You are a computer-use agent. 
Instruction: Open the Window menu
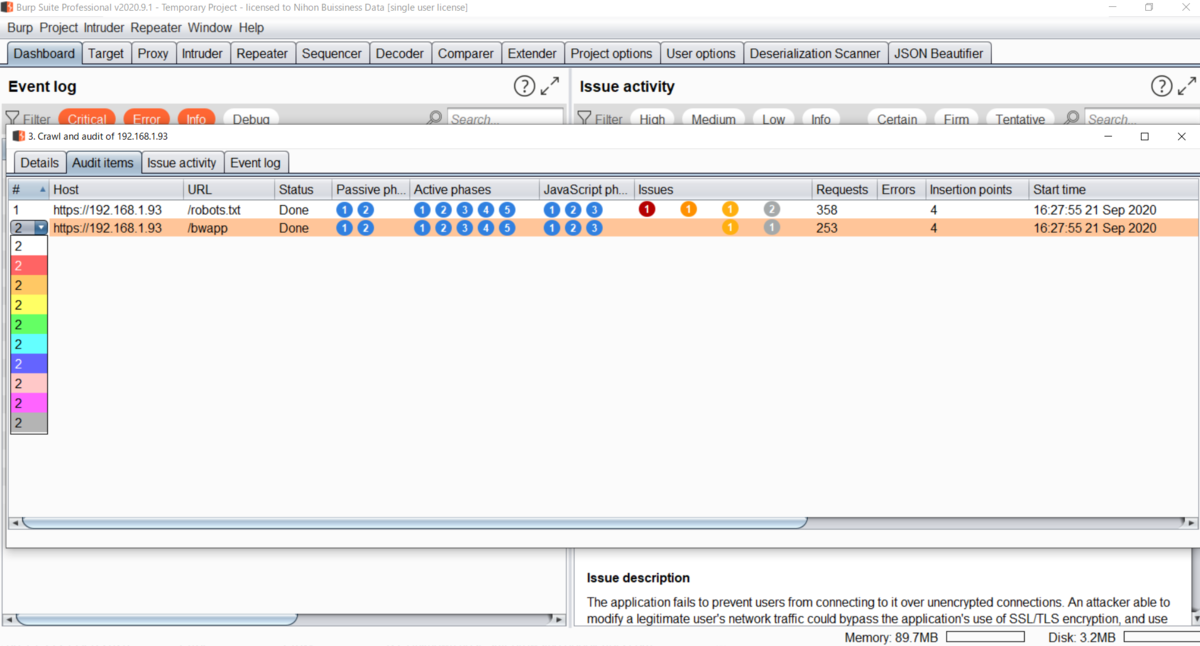coord(209,28)
